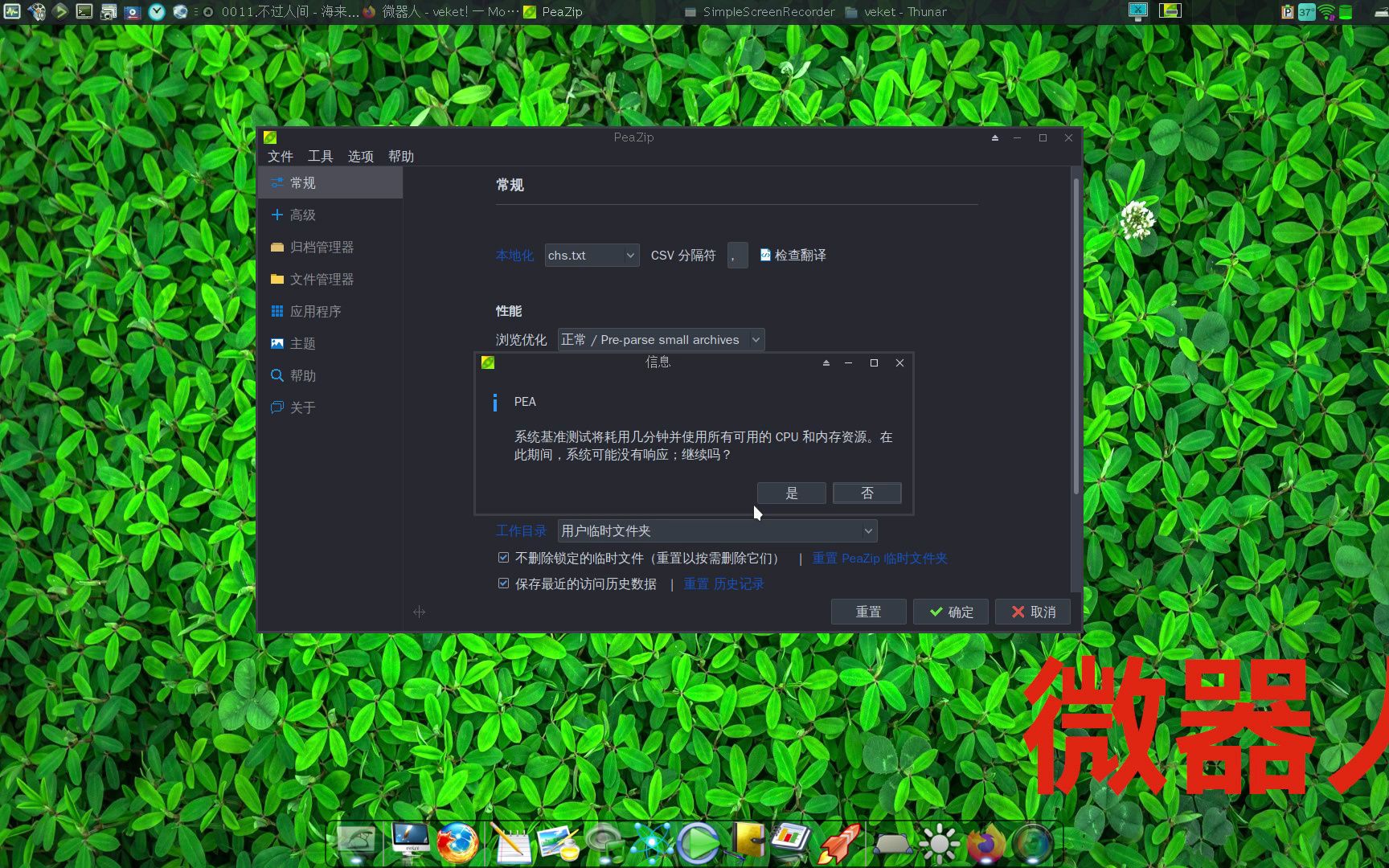
Task: Switch to the Firefox 微器人 task in top panel
Action: [440, 12]
